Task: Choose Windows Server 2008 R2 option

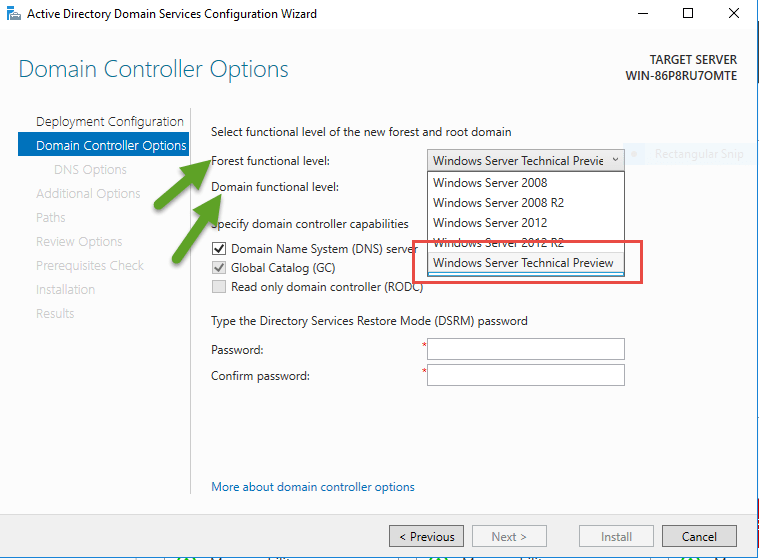Action: tap(498, 203)
